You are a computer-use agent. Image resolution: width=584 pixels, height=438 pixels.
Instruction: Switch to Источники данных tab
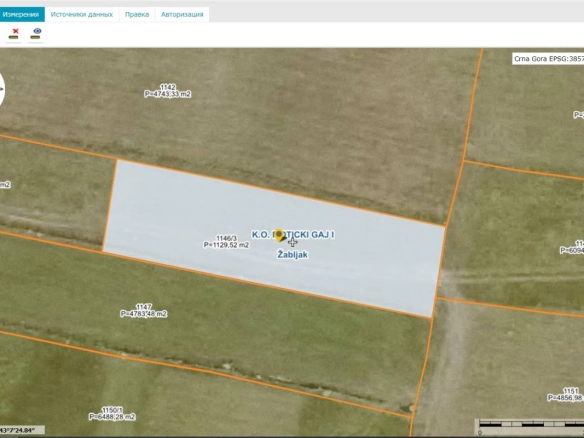click(82, 15)
